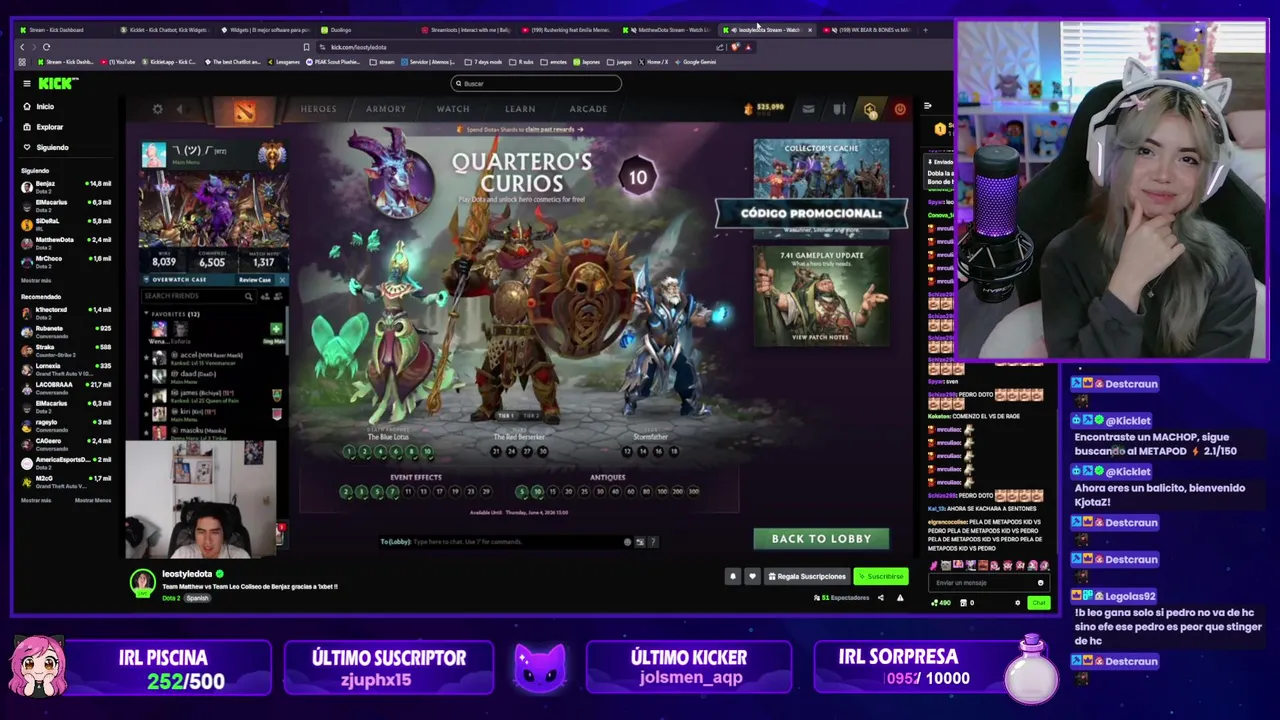
Task: Dismiss the Overwatch Case banner
Action: (282, 280)
